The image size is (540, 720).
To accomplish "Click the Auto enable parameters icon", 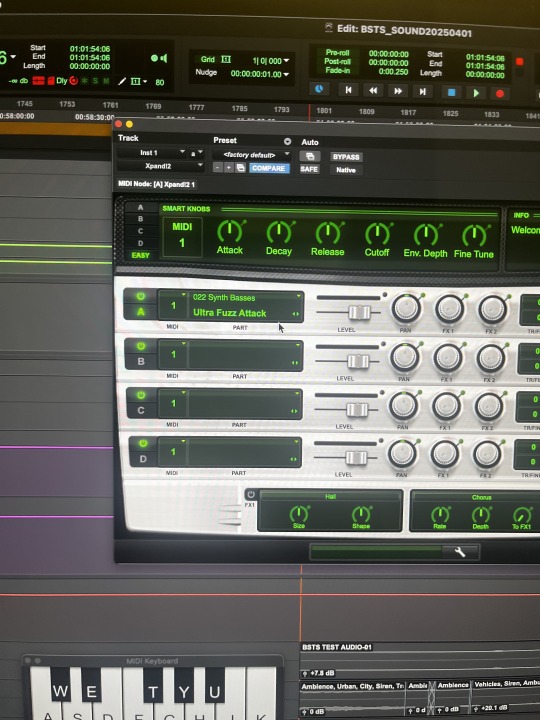I will click(309, 156).
